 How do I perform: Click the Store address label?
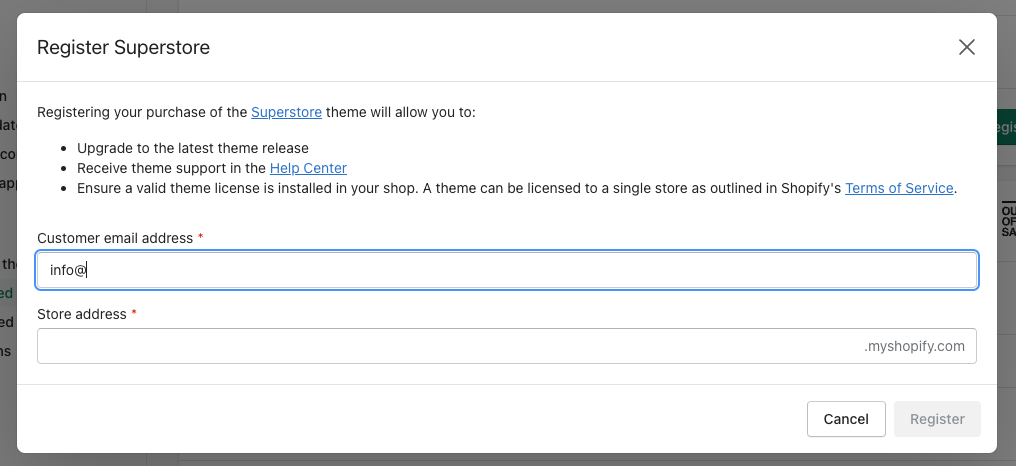pos(82,314)
